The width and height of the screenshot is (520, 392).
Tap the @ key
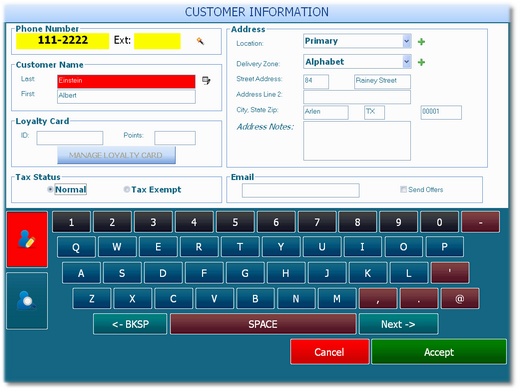point(460,299)
